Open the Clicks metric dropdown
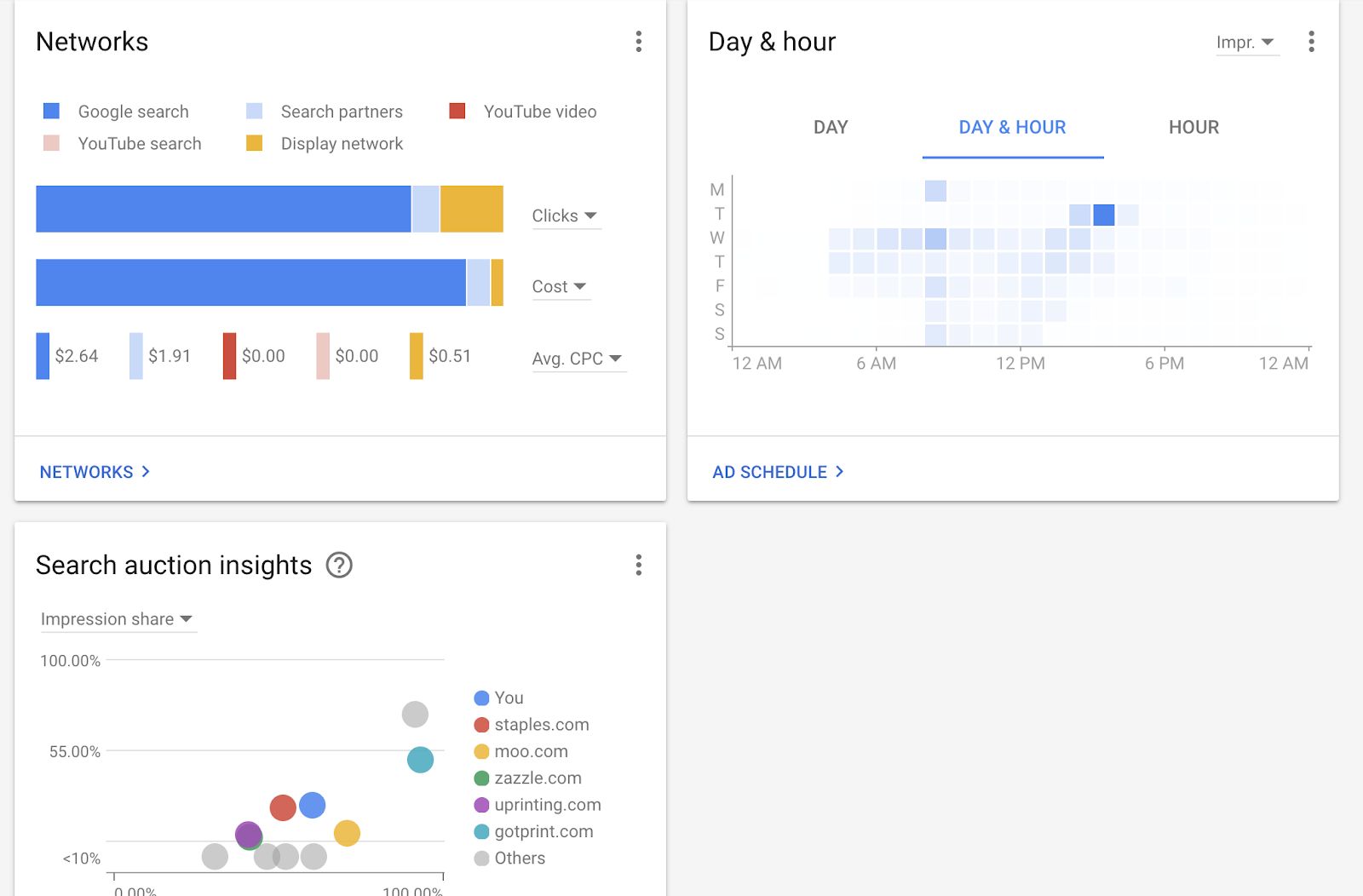Viewport: 1363px width, 896px height. point(566,215)
